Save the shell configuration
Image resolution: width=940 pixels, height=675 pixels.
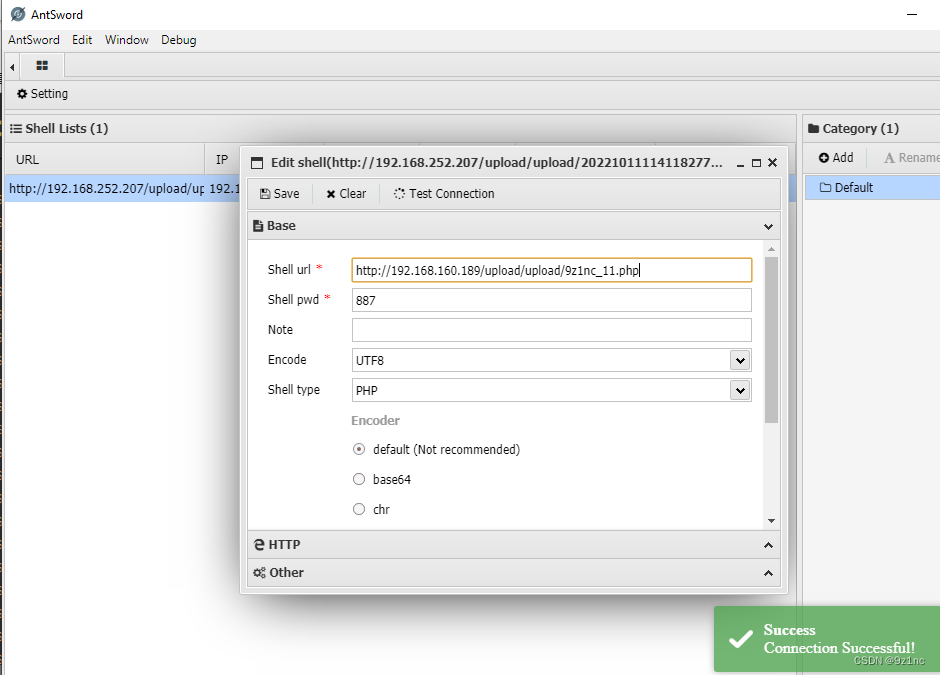tap(279, 194)
